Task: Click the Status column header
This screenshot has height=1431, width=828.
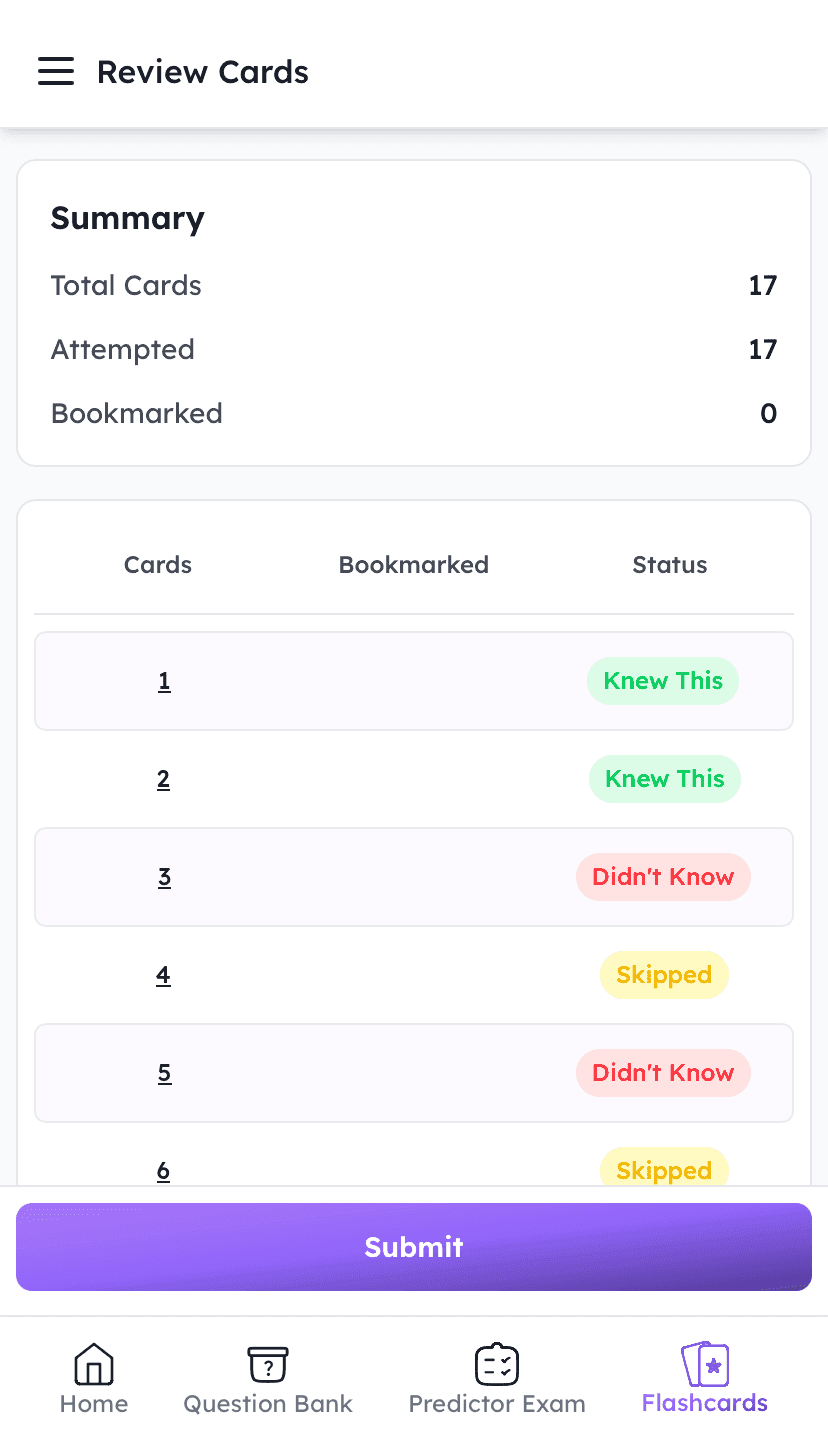Action: pos(669,564)
